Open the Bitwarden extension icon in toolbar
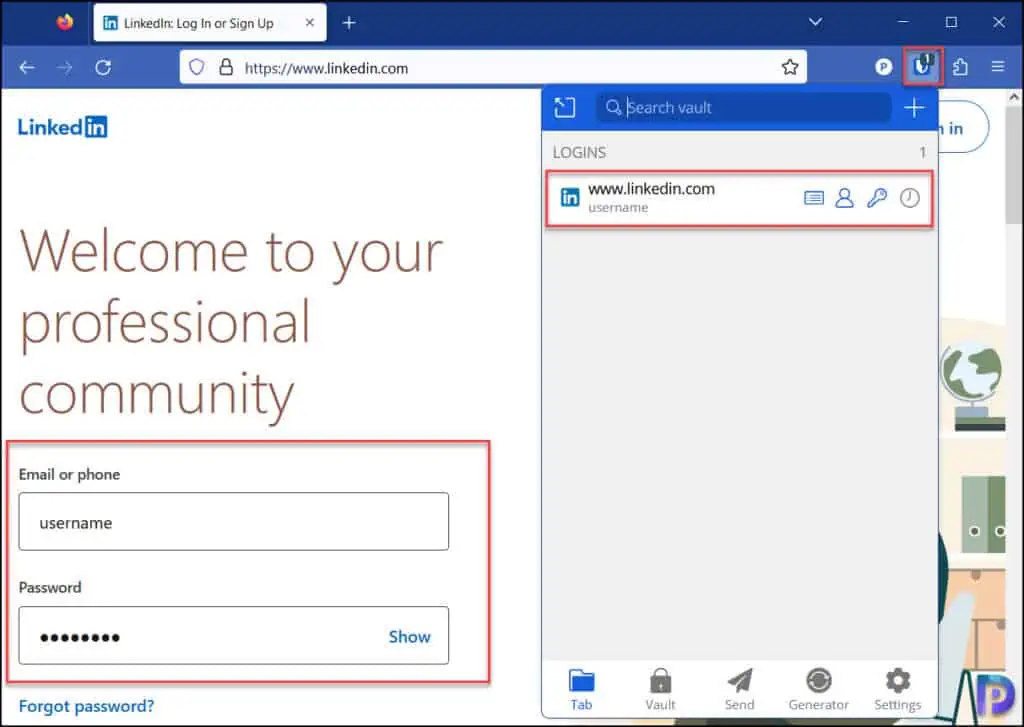1024x727 pixels. 922,67
